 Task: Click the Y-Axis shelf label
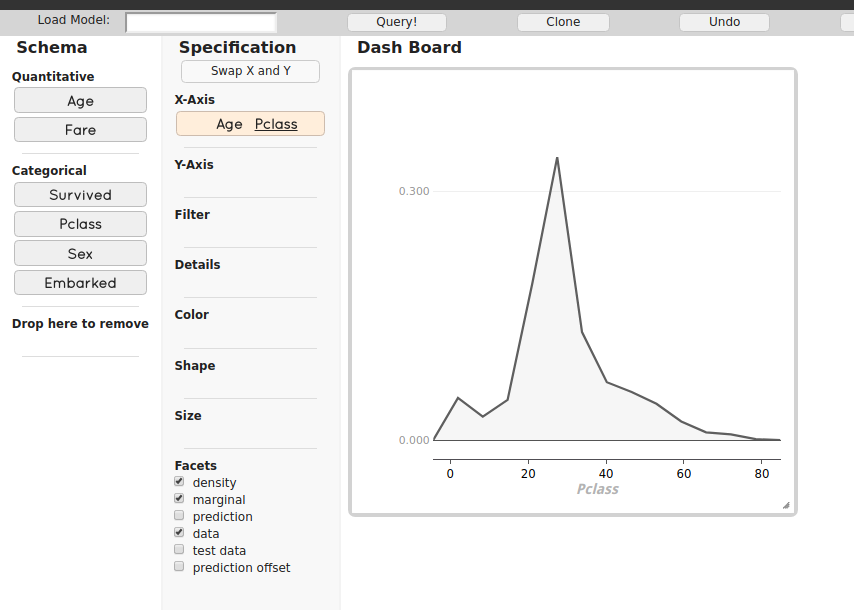click(194, 164)
